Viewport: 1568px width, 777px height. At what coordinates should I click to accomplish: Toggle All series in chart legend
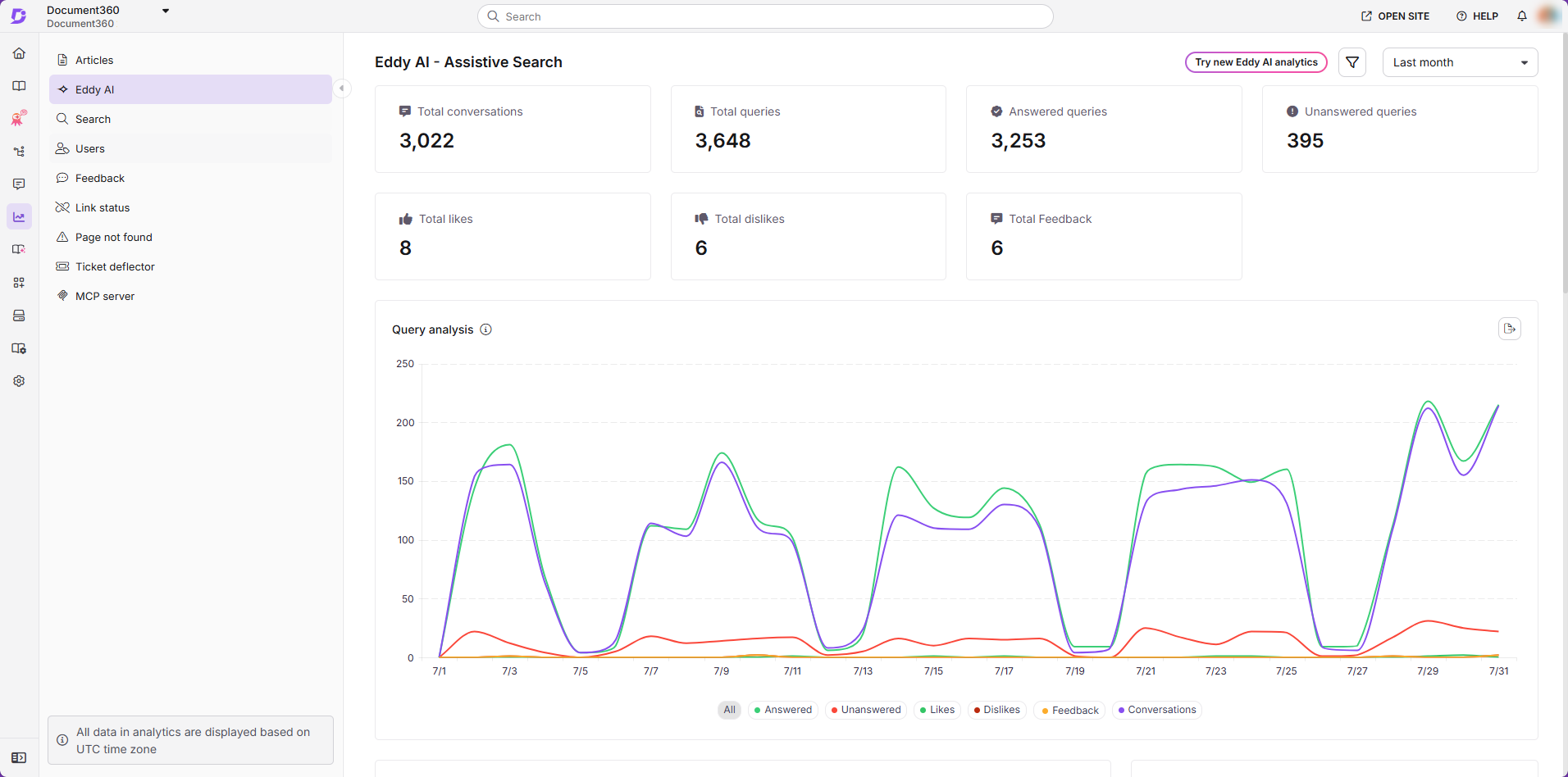(729, 710)
